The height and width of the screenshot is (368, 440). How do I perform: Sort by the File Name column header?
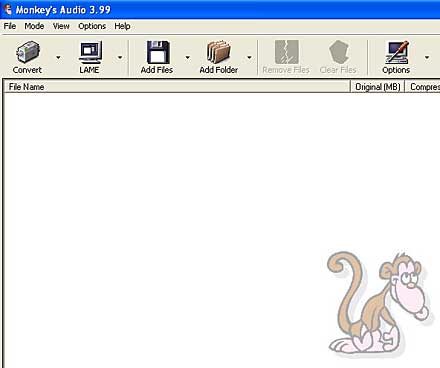177,87
